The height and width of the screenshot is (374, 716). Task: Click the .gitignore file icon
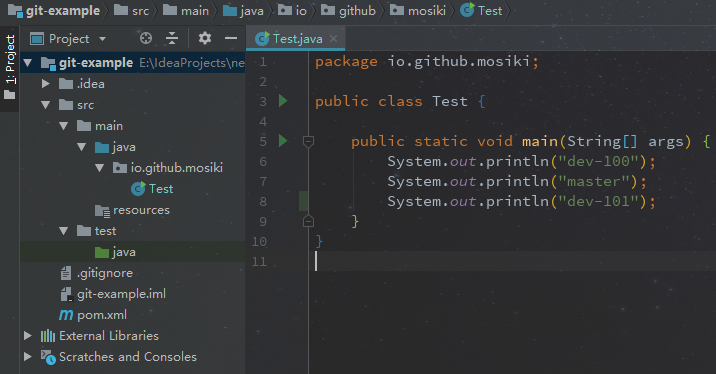click(x=66, y=273)
